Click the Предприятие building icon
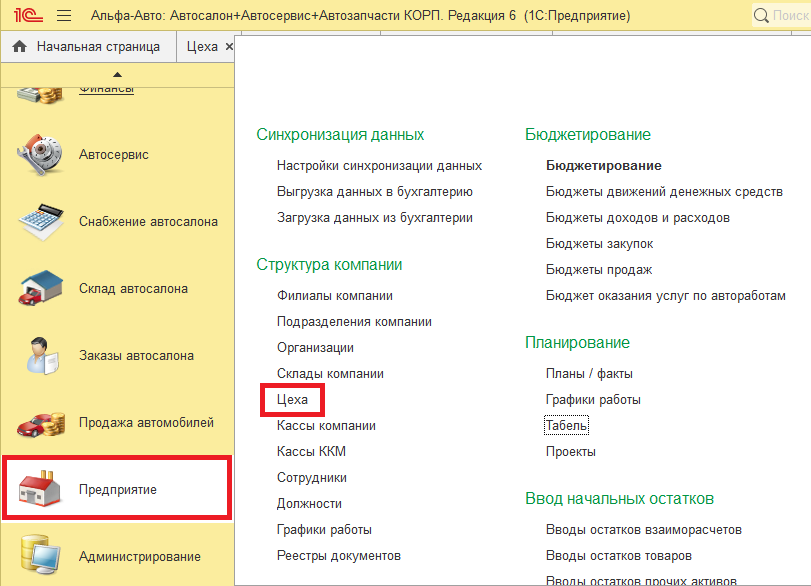 point(39,489)
